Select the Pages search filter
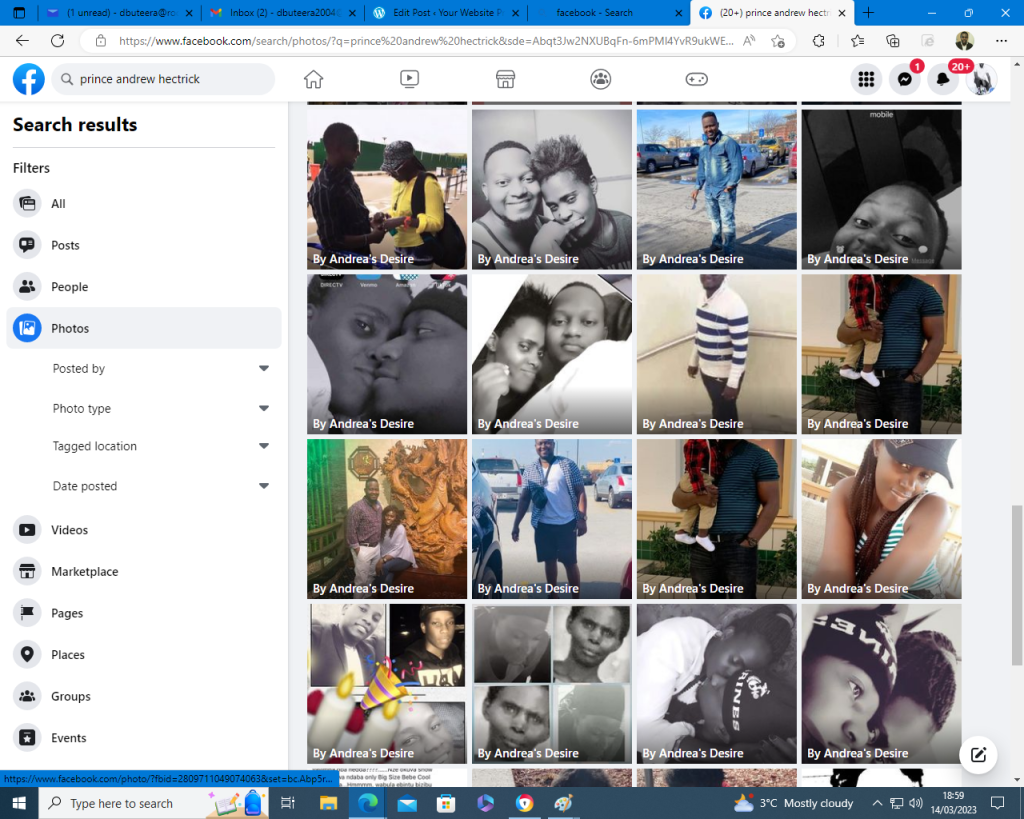Image resolution: width=1024 pixels, height=819 pixels. pos(67,613)
